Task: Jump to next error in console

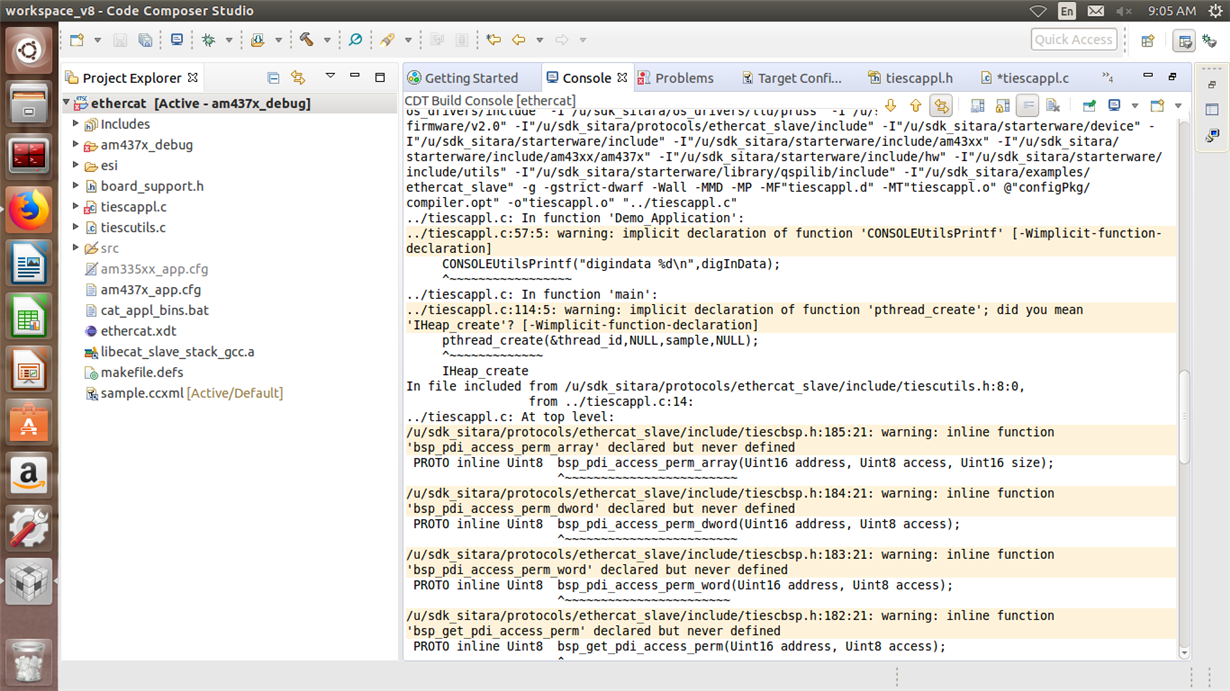Action: click(891, 105)
